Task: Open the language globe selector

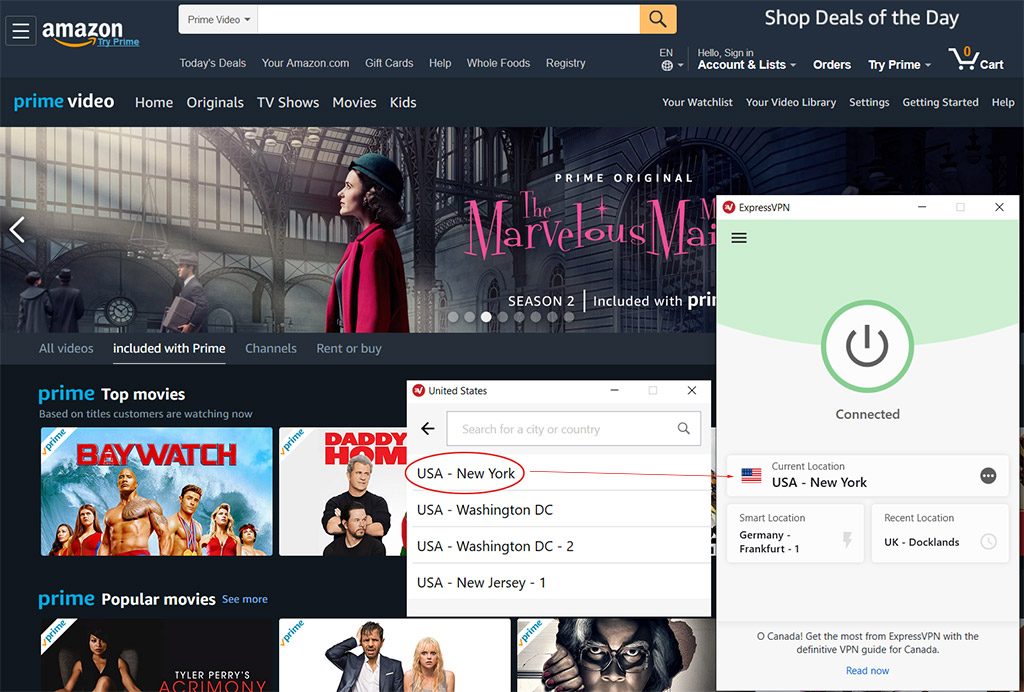Action: pyautogui.click(x=671, y=59)
